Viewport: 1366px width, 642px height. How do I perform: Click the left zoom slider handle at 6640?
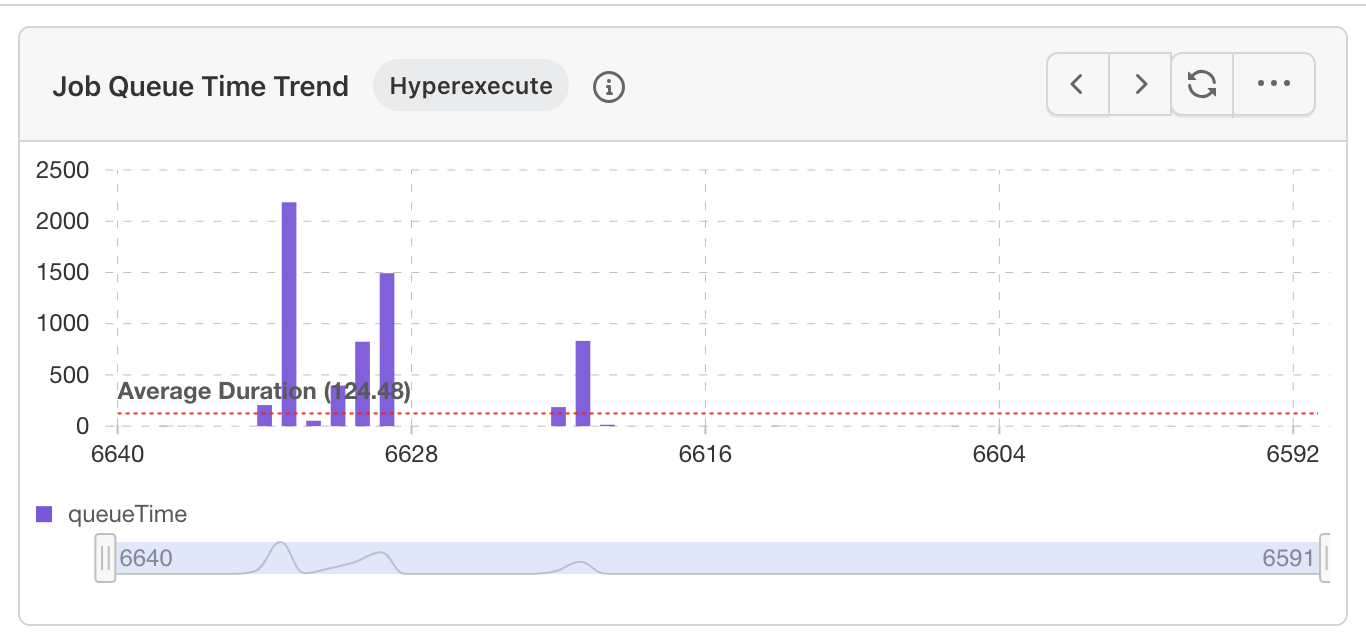click(105, 557)
